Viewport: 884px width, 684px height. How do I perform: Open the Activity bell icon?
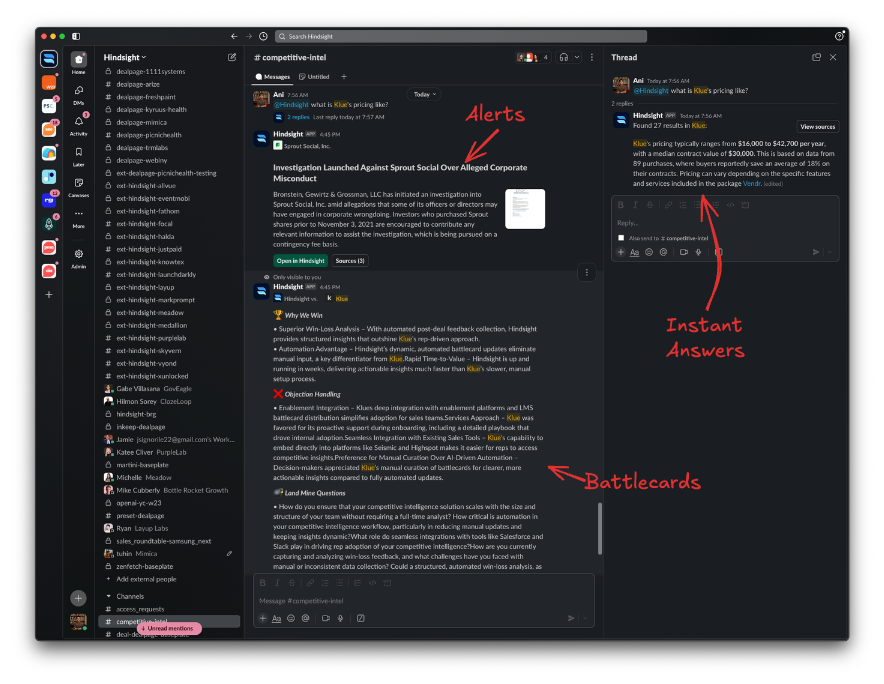tap(78, 125)
